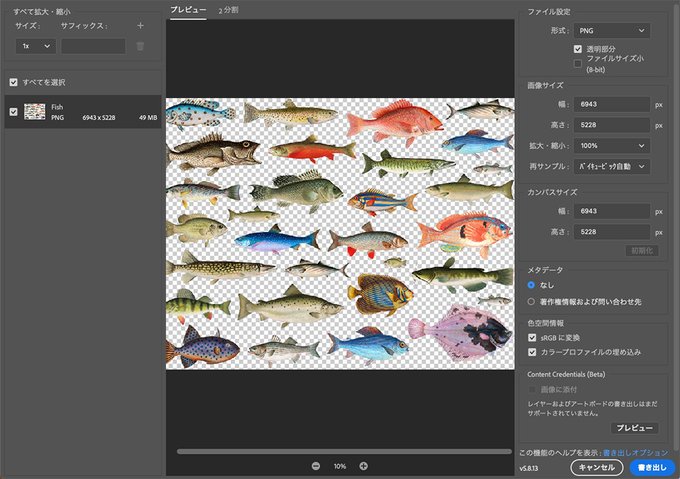Check the 画像に添付 checkbox

click(x=532, y=389)
